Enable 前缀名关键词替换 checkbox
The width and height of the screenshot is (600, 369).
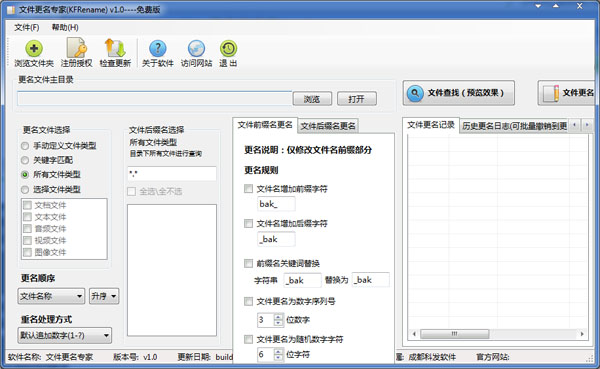(248, 263)
